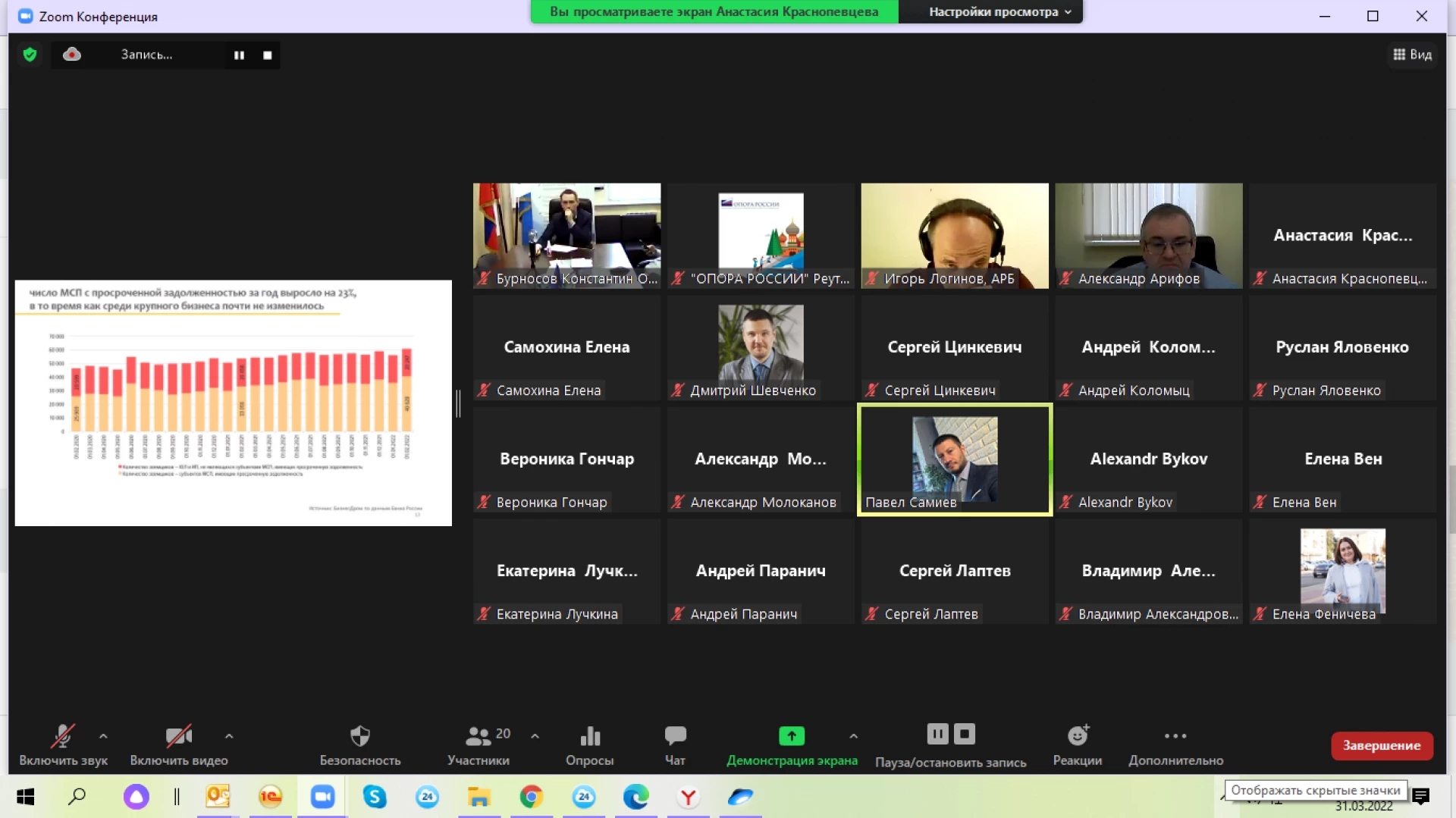The height and width of the screenshot is (818, 1456).
Task: Select Вероника Гончар participant tile
Action: 566,459
